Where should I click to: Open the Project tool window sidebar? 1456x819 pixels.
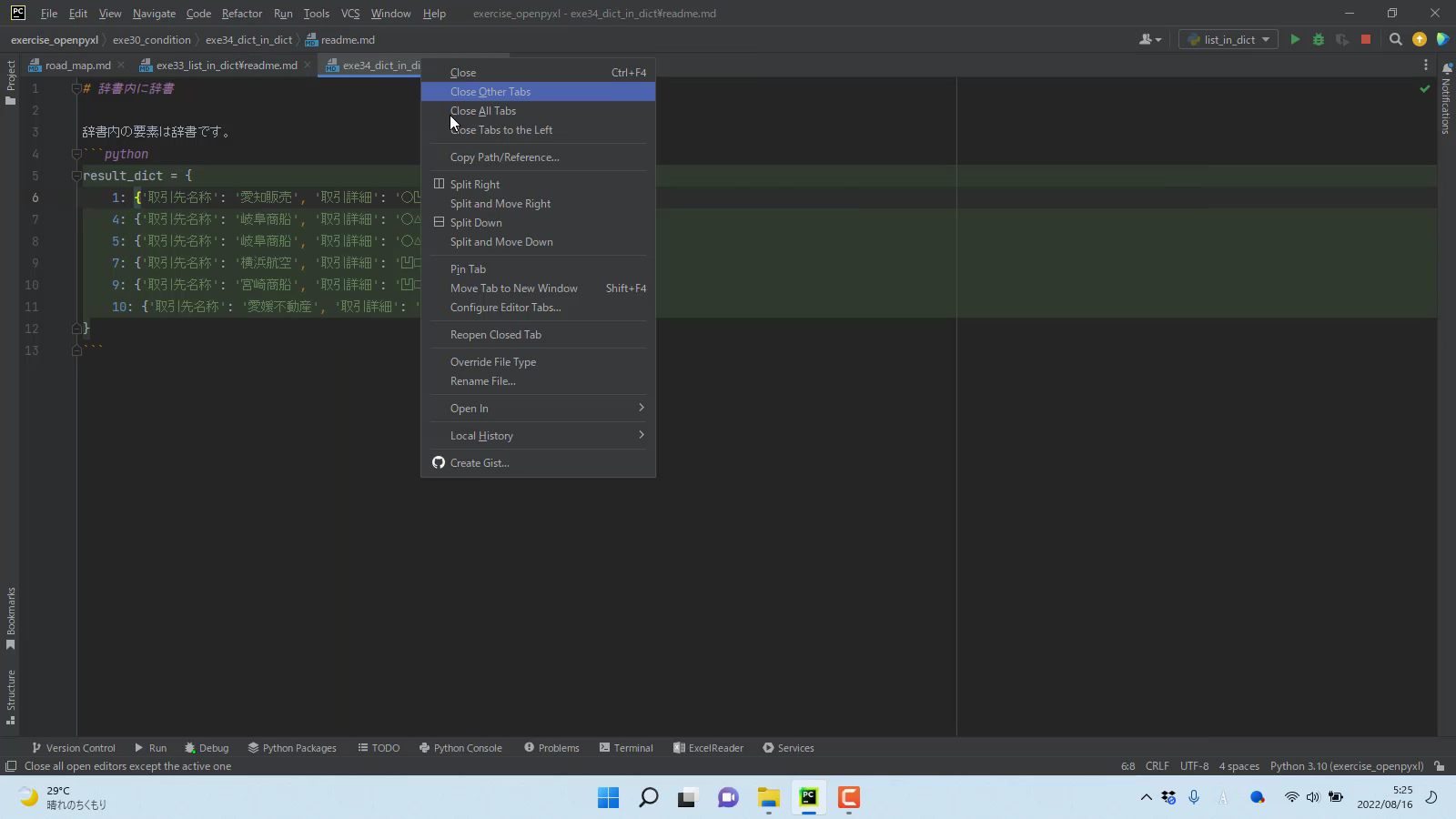10,82
